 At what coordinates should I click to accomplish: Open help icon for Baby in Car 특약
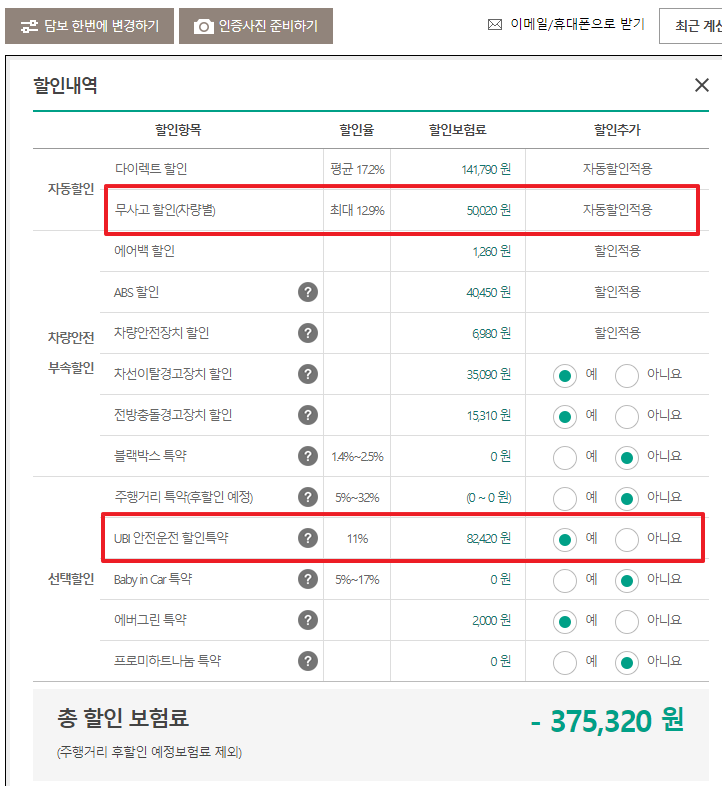coord(308,579)
